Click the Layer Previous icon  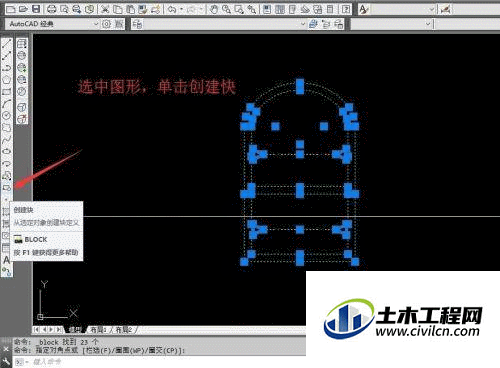click(326, 24)
